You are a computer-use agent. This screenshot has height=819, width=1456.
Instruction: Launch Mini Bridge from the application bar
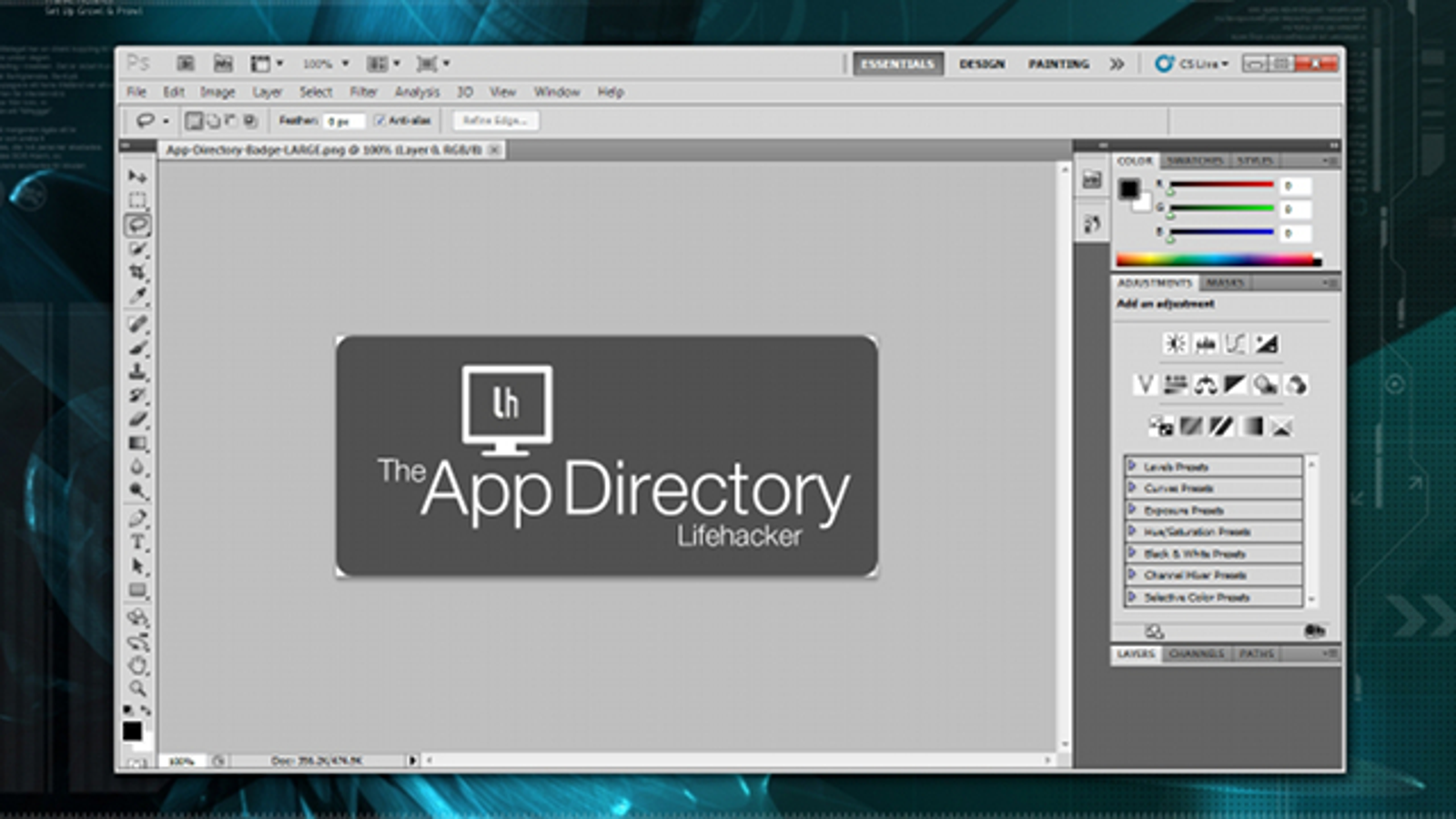pos(223,63)
